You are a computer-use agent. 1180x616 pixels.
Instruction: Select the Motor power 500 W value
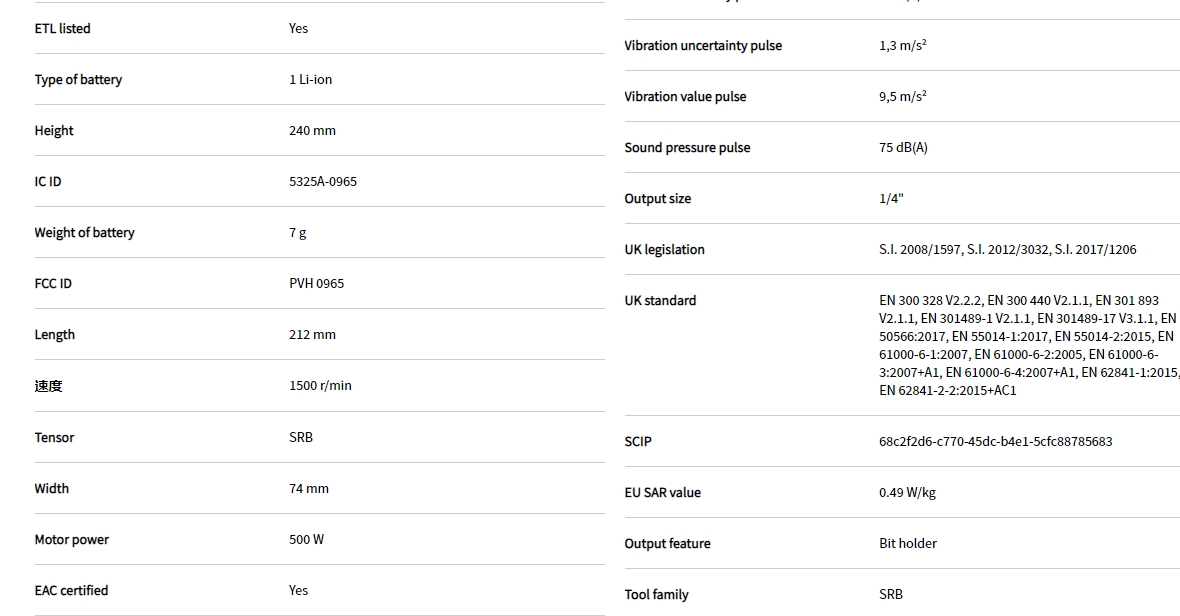click(306, 539)
